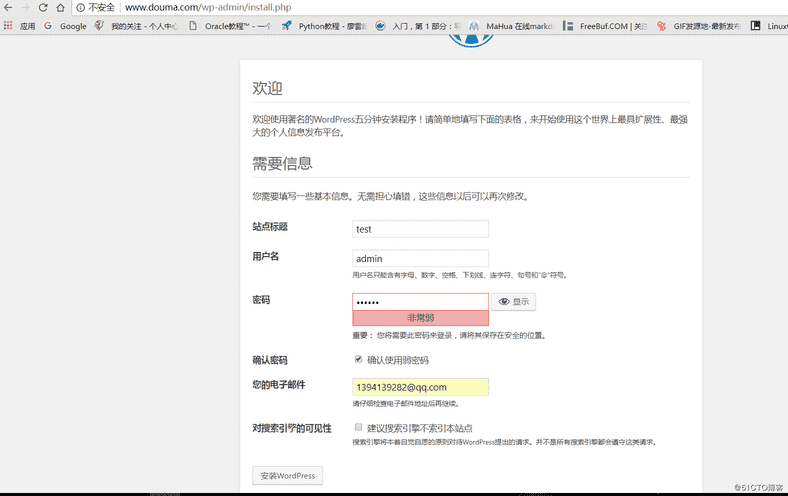Click the 确认密码 label
788x496 pixels.
(x=270, y=360)
